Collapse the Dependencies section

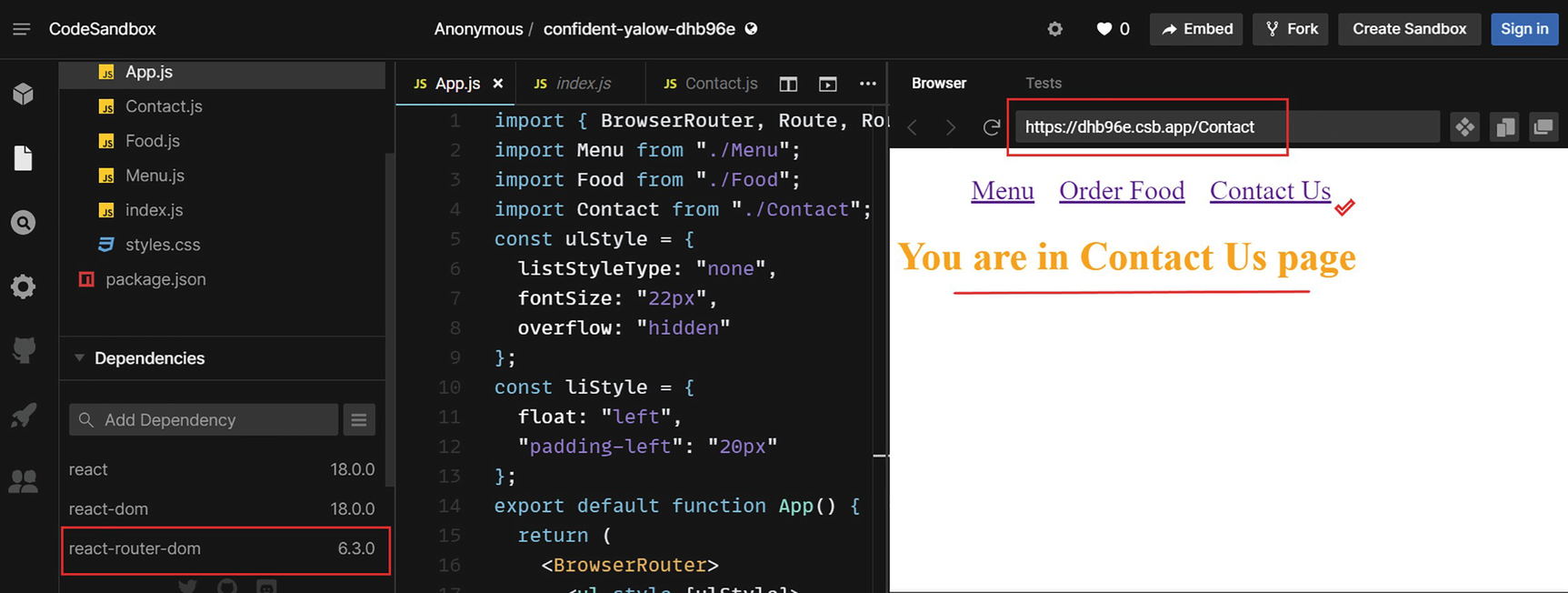click(80, 358)
